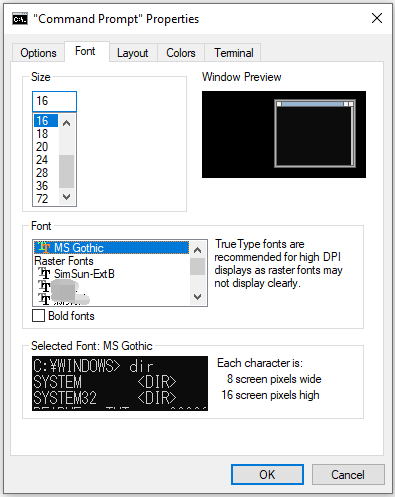Screen dimensions: 395x497
Task: Select the MS Gothic TrueType font icon
Action: (x=44, y=247)
